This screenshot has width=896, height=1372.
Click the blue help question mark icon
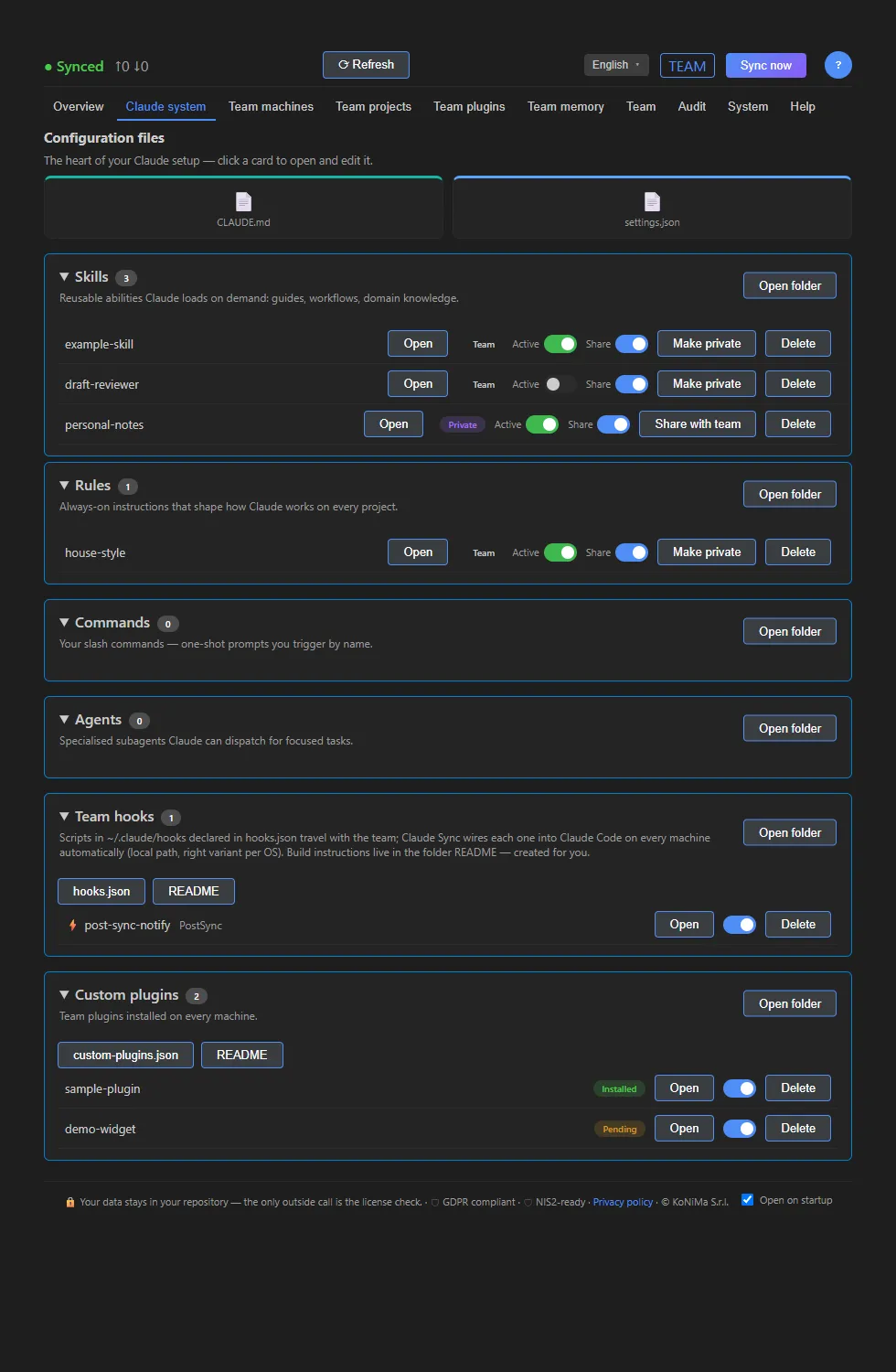click(x=837, y=65)
